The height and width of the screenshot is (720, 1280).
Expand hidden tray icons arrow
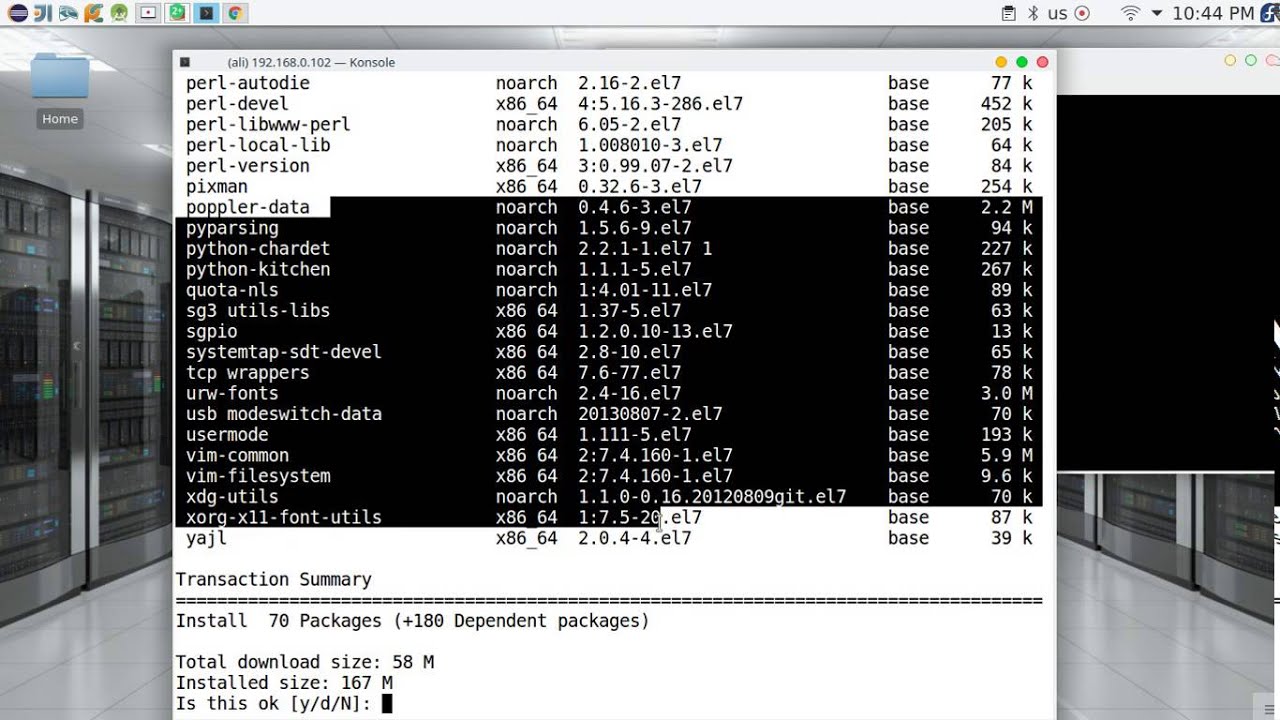pos(1157,13)
